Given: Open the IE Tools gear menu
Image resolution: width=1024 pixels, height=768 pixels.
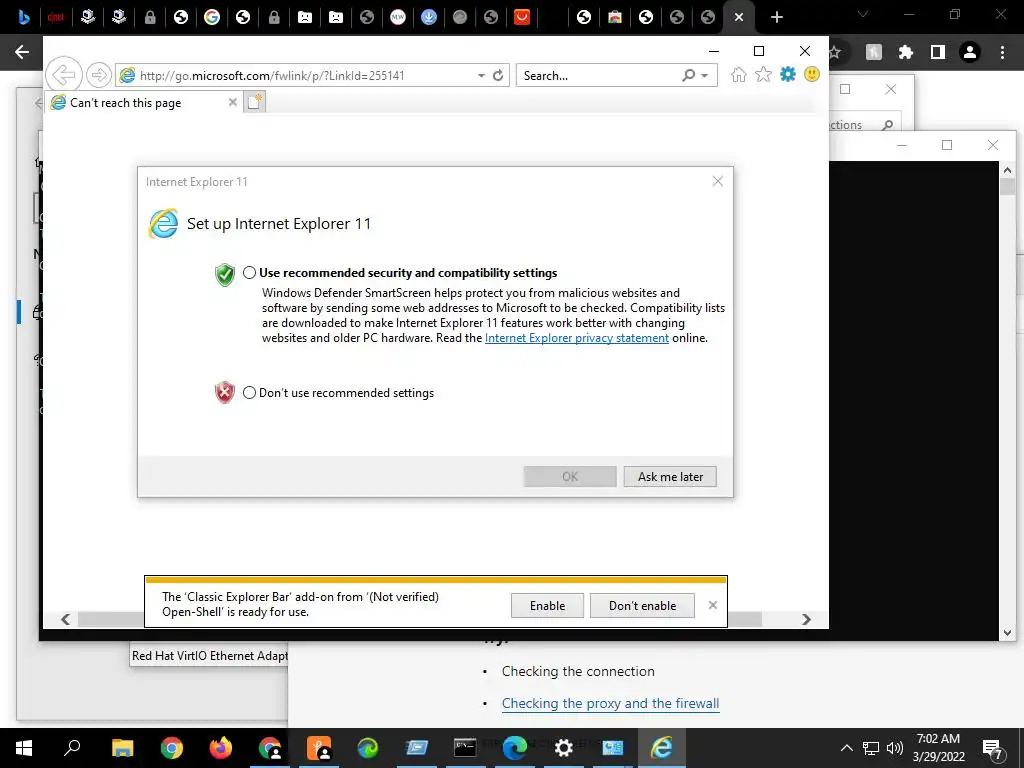Looking at the screenshot, I should click(x=788, y=74).
